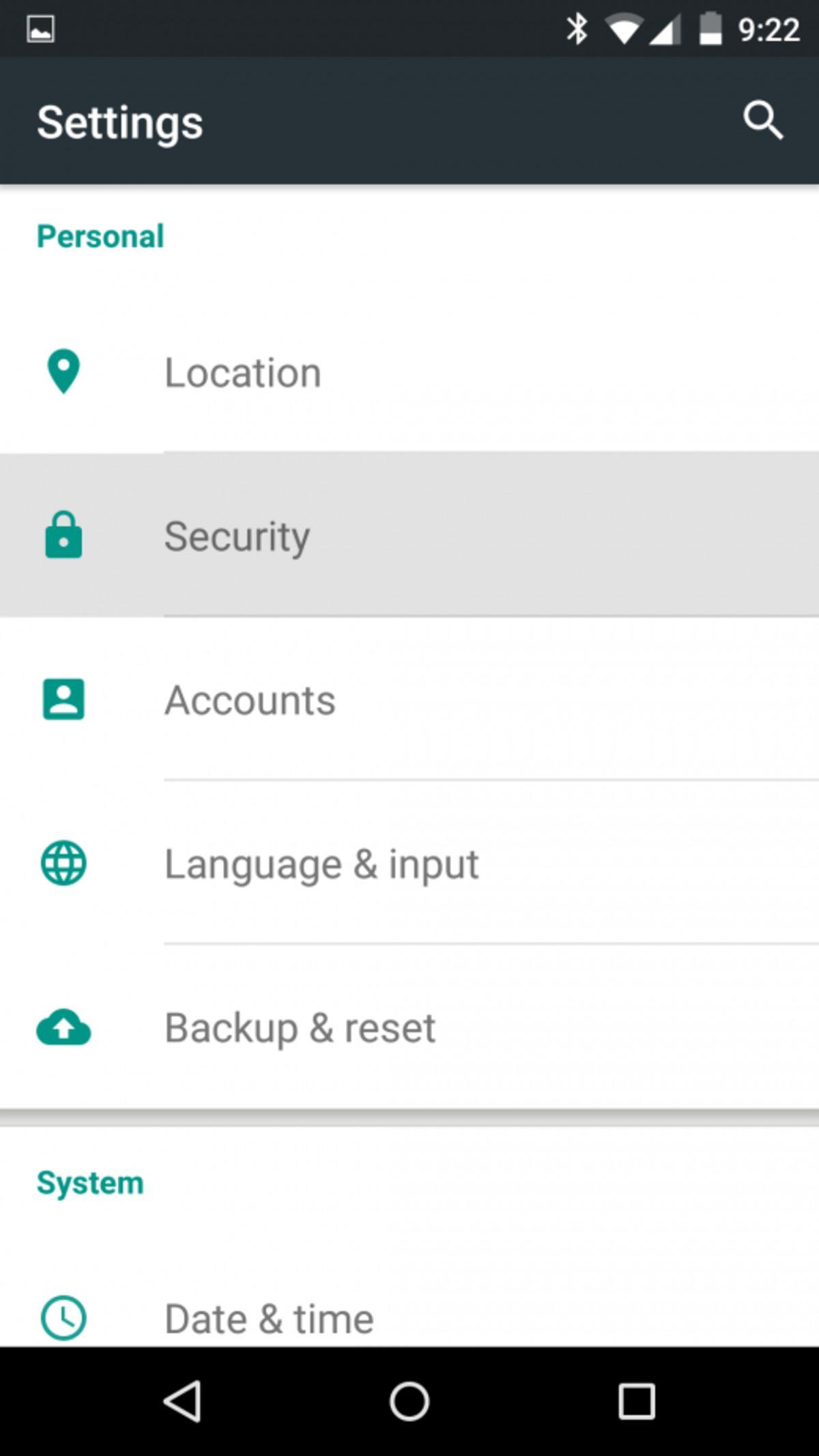Screen dimensions: 819x1456
Task: Tap the Personal section header
Action: click(x=100, y=235)
